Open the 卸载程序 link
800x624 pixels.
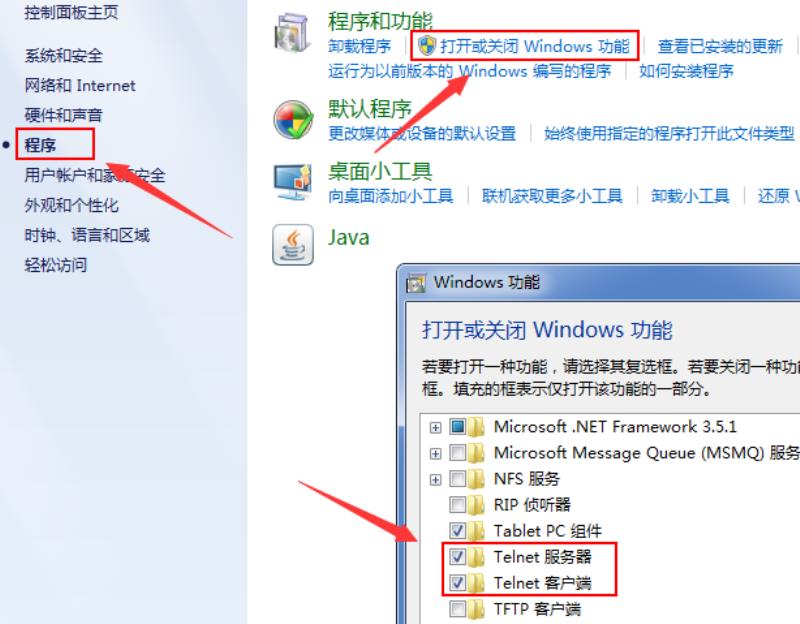tap(360, 46)
